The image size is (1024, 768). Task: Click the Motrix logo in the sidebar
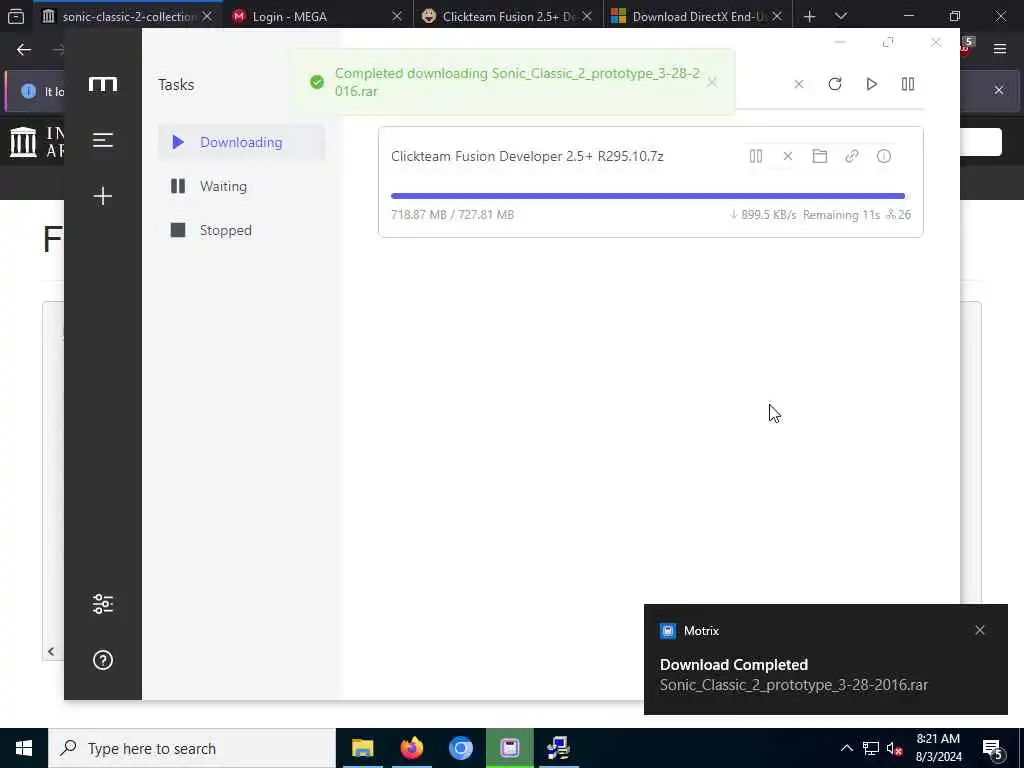[x=103, y=84]
